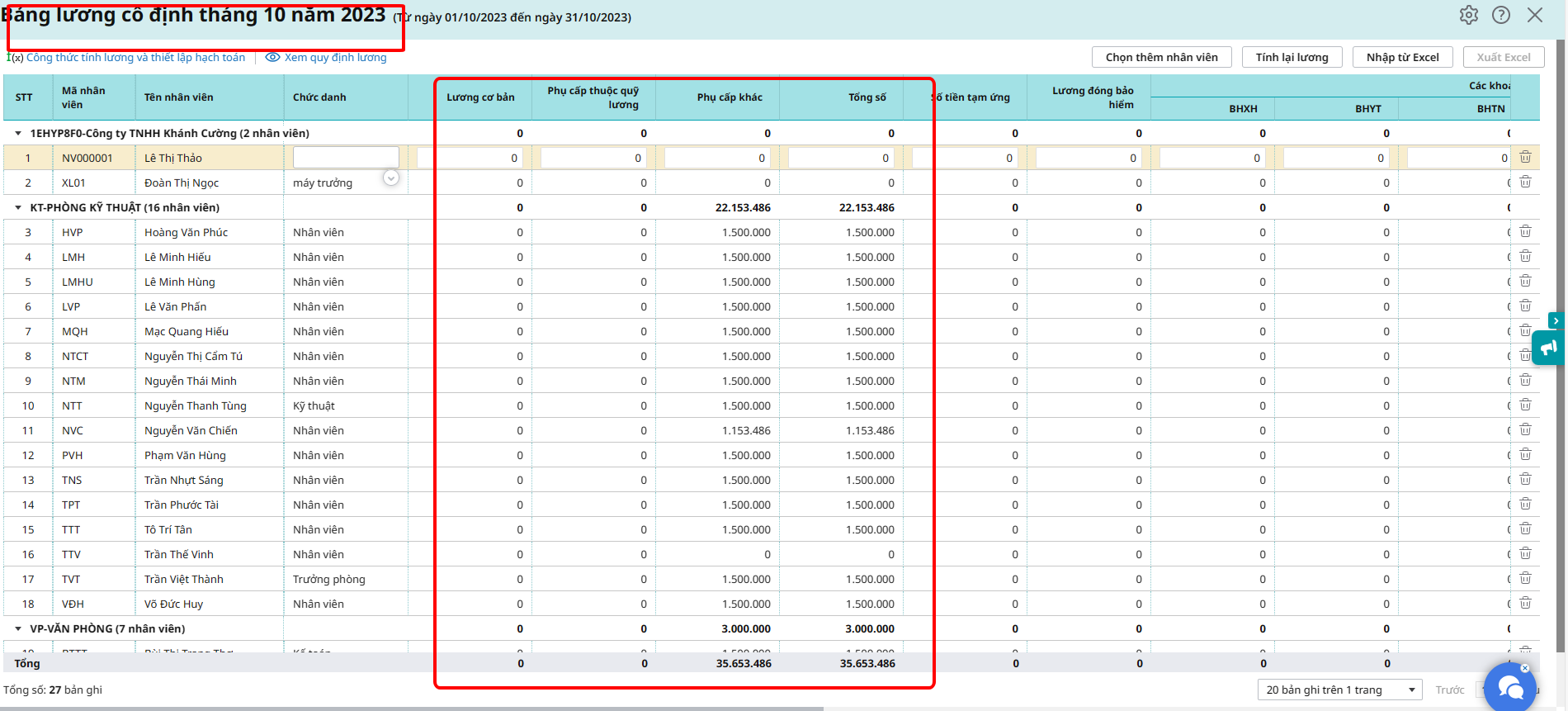Expand the side panel arrow tab
The image size is (1568, 711).
(x=1556, y=320)
